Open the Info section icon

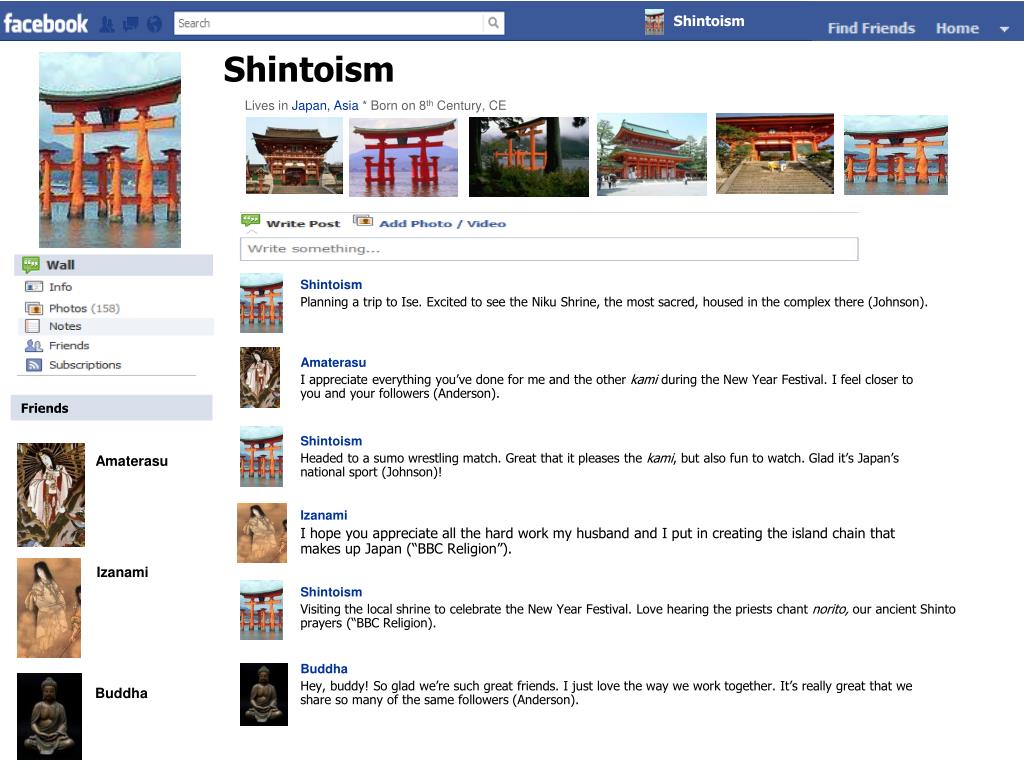pos(34,286)
